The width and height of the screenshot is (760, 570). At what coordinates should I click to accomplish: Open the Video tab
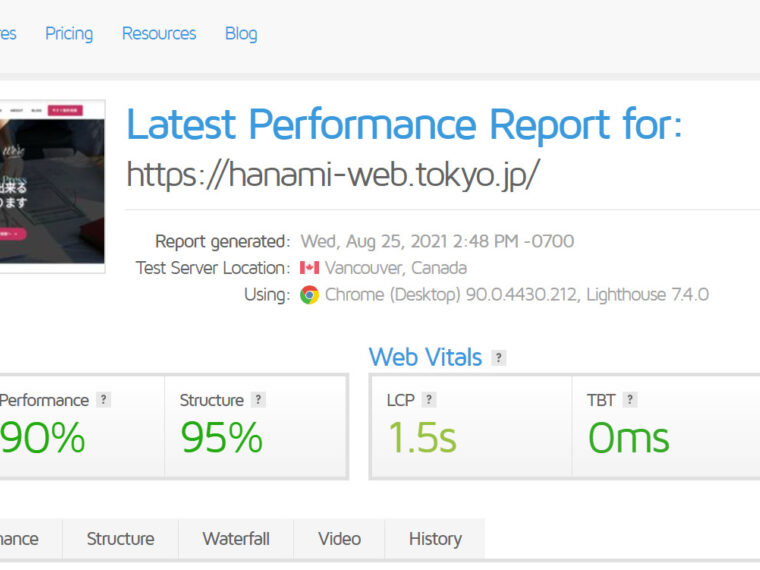coord(339,539)
